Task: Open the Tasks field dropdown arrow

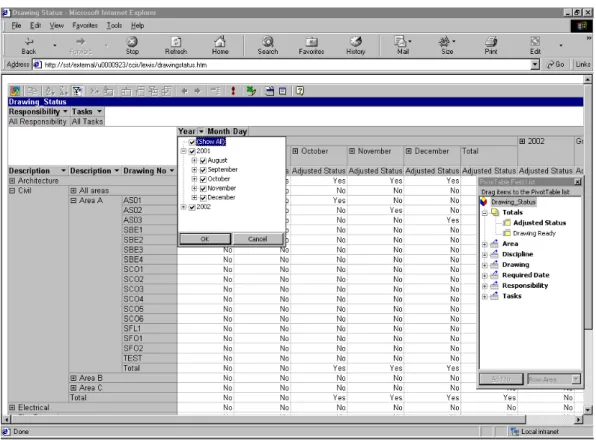Action: click(x=99, y=111)
